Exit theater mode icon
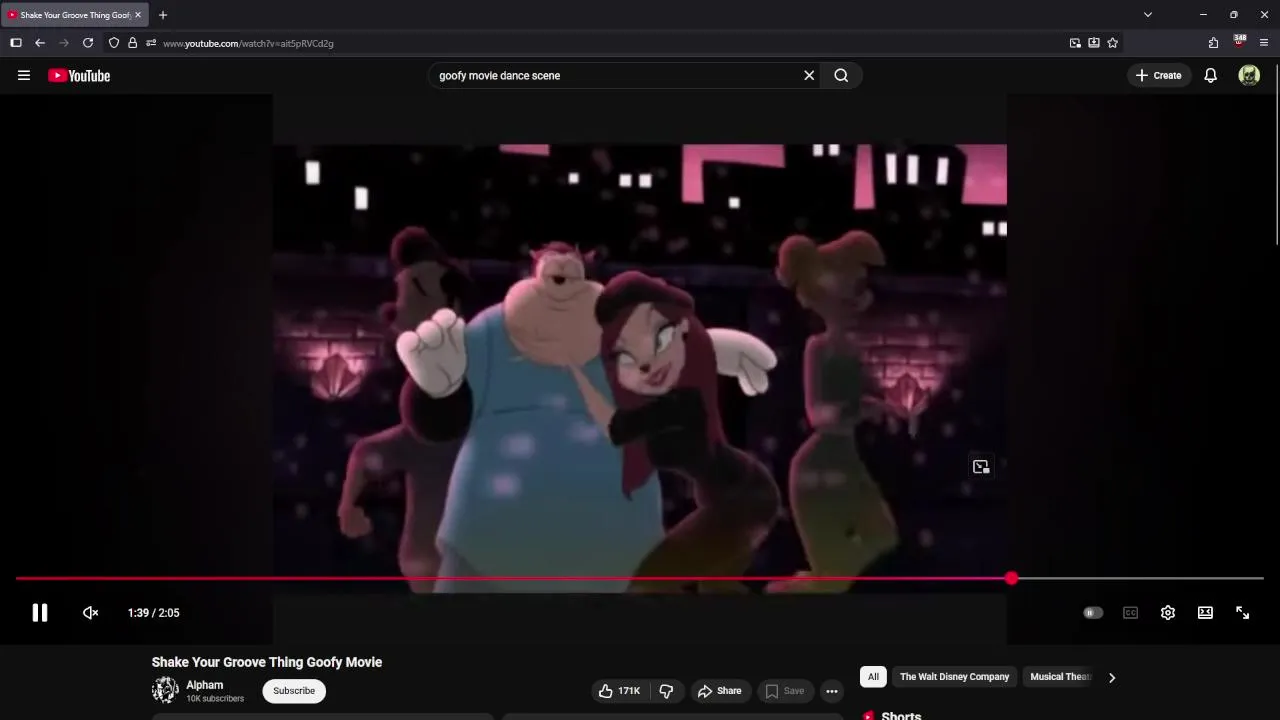Viewport: 1280px width, 720px height. tap(1205, 613)
